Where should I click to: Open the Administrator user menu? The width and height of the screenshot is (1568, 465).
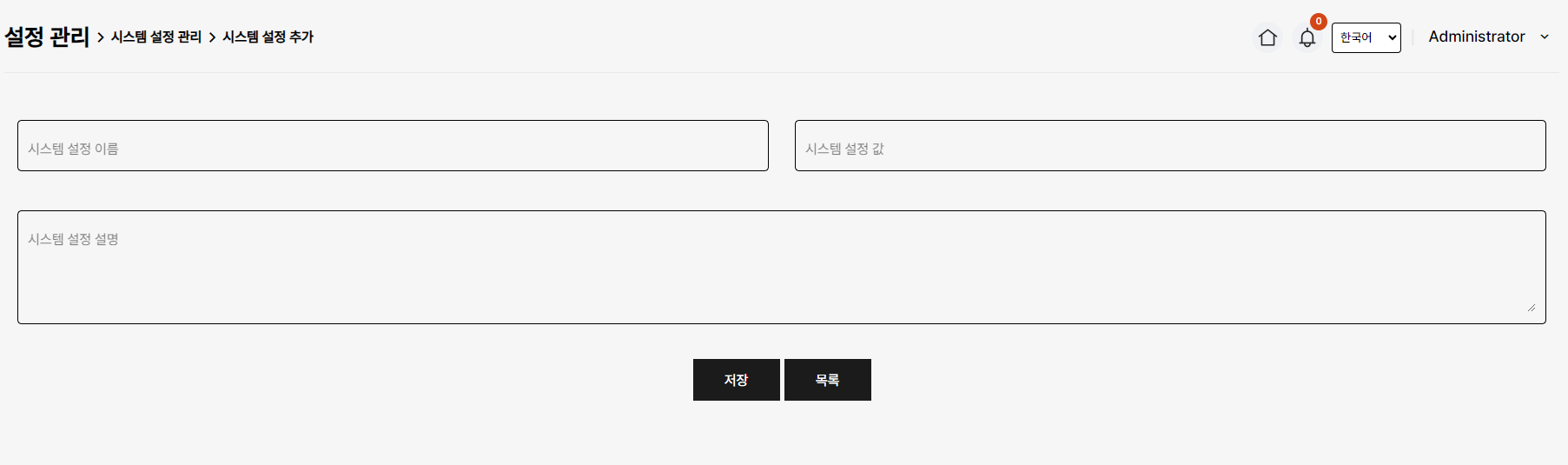1476,37
